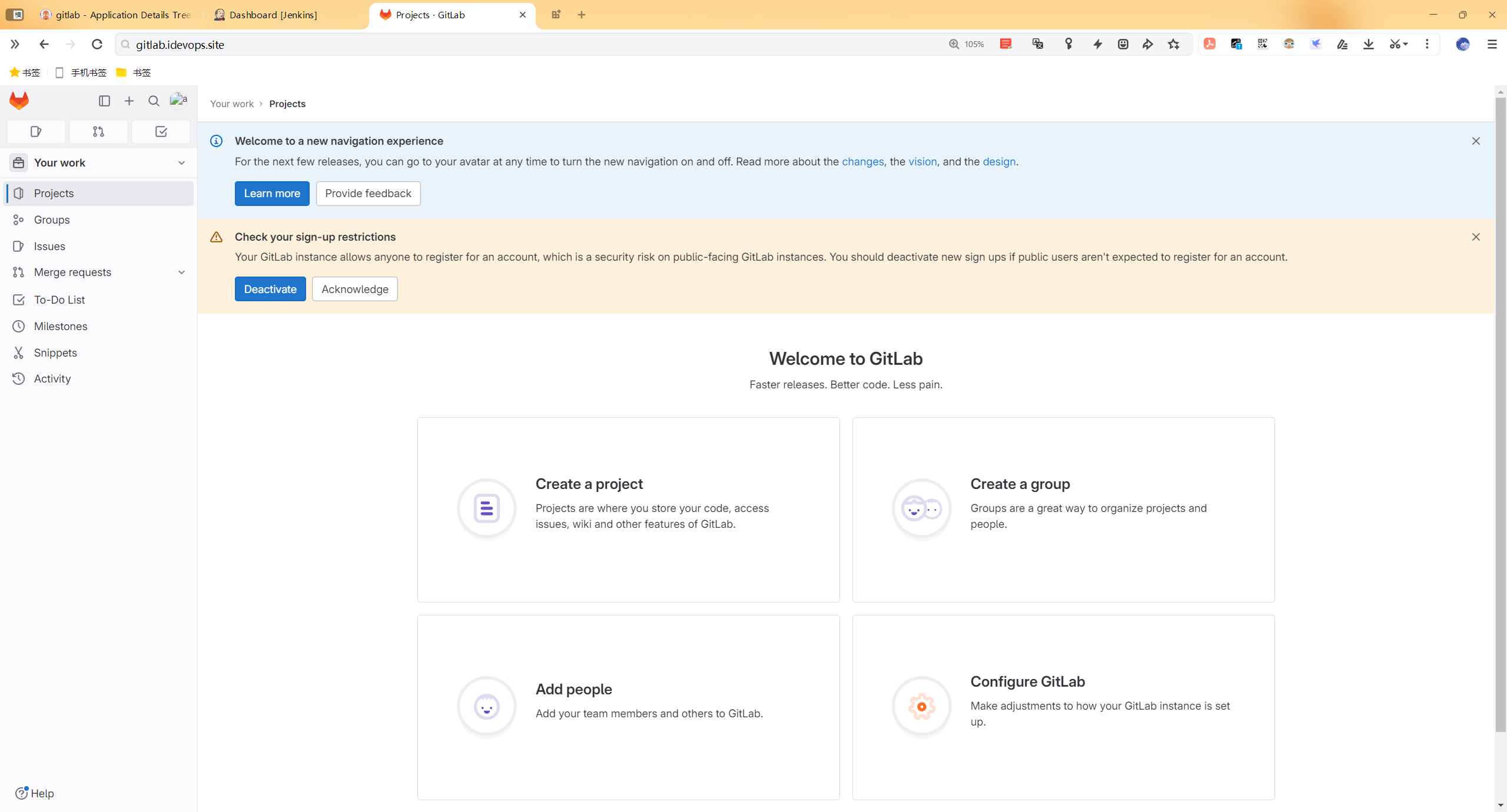Dismiss the sign-up restrictions warning
The image size is (1507, 812).
(x=1476, y=237)
